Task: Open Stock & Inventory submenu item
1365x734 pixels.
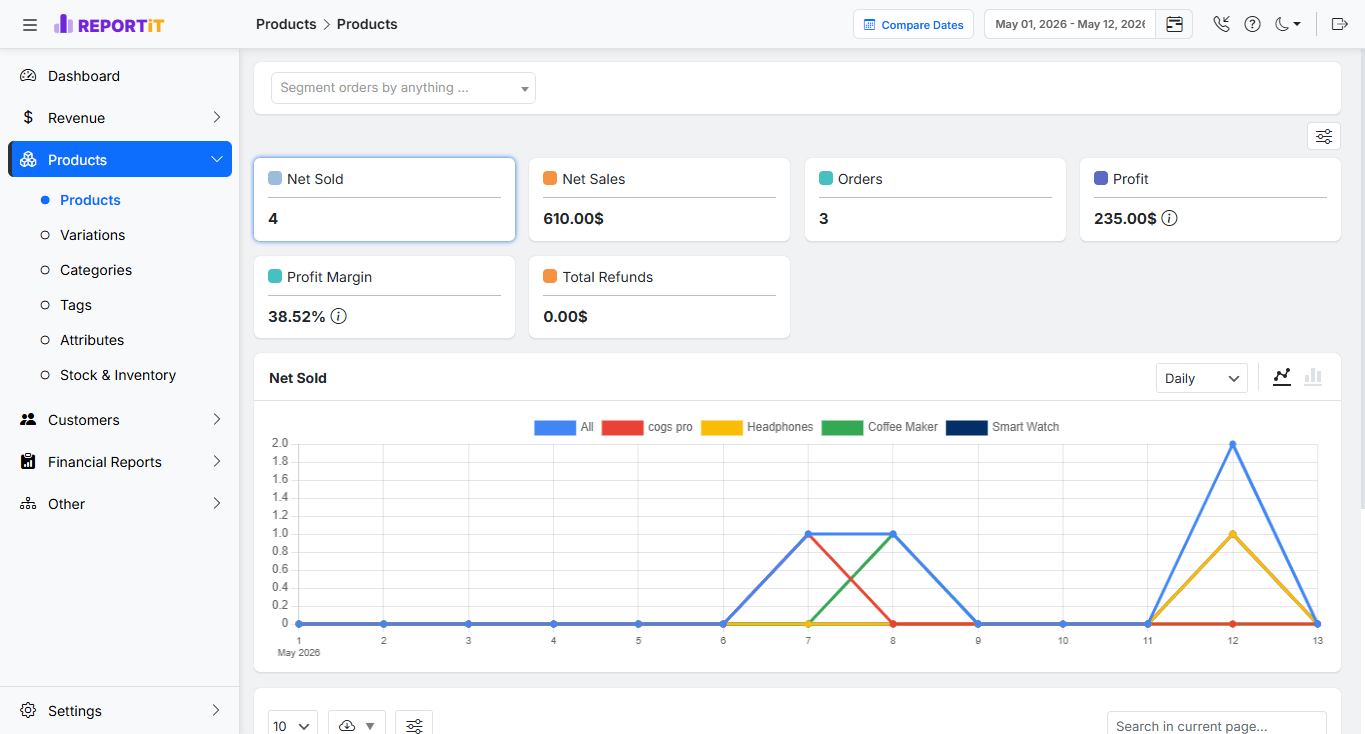Action: click(118, 375)
